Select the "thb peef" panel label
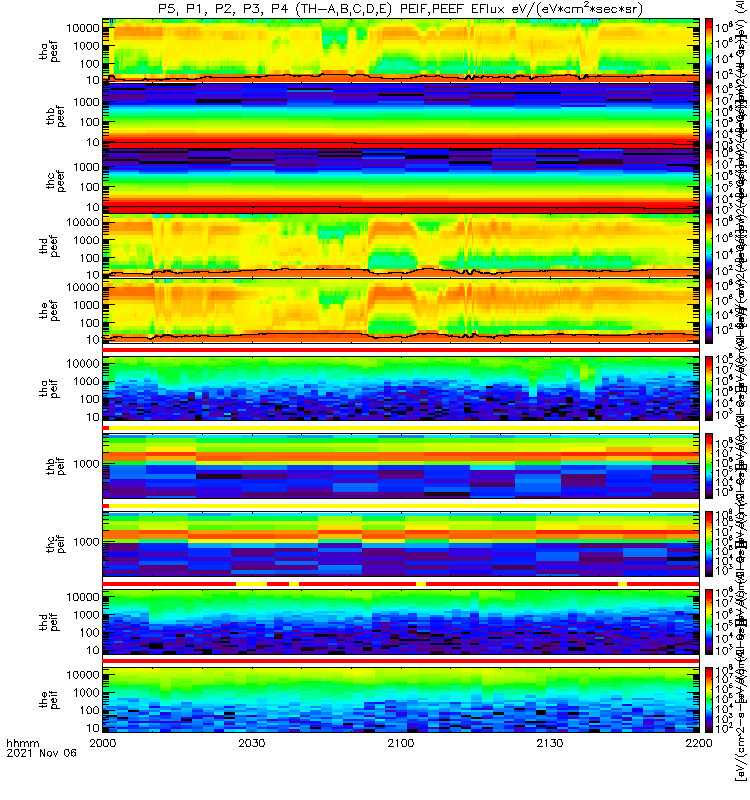This screenshot has height=800, width=750. tap(56, 116)
